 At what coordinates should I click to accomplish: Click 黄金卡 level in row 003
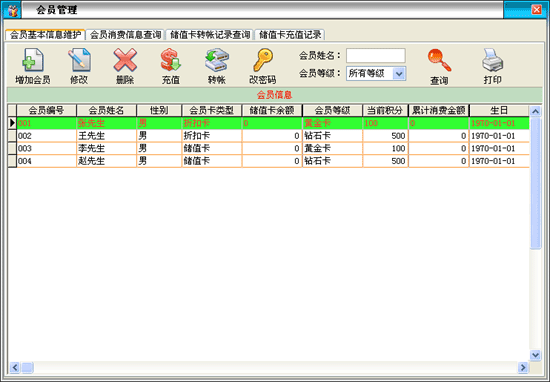click(x=332, y=148)
